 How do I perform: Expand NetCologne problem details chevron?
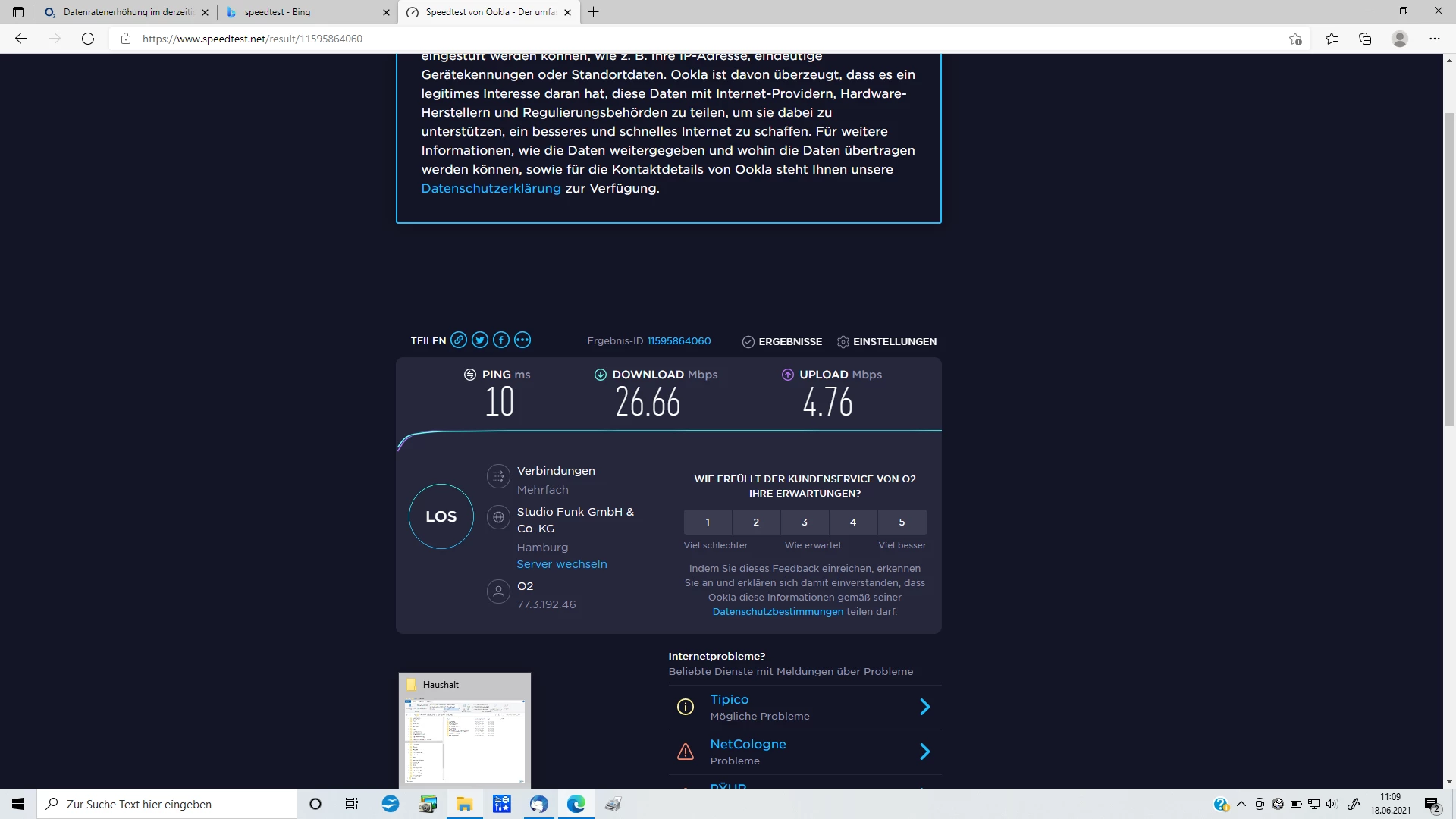[x=924, y=752]
